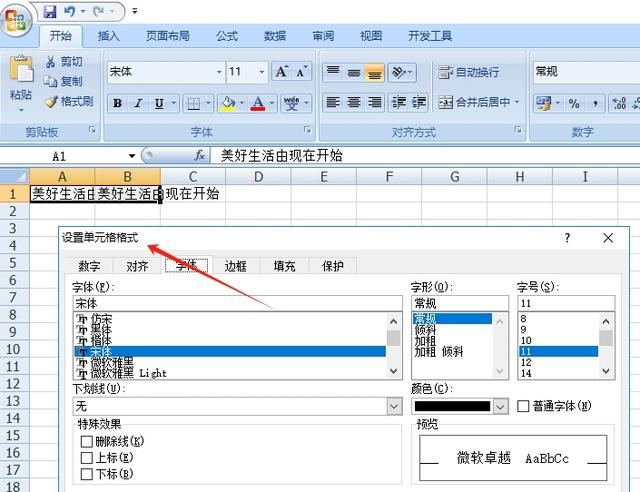Open the 填充 tab in dialog

(x=284, y=266)
